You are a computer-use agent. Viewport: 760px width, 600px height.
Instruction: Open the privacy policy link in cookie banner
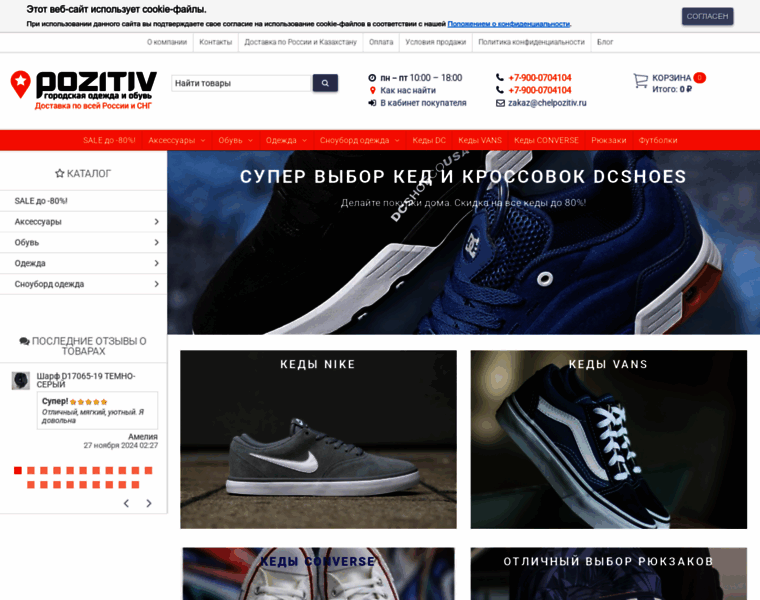(x=508, y=24)
